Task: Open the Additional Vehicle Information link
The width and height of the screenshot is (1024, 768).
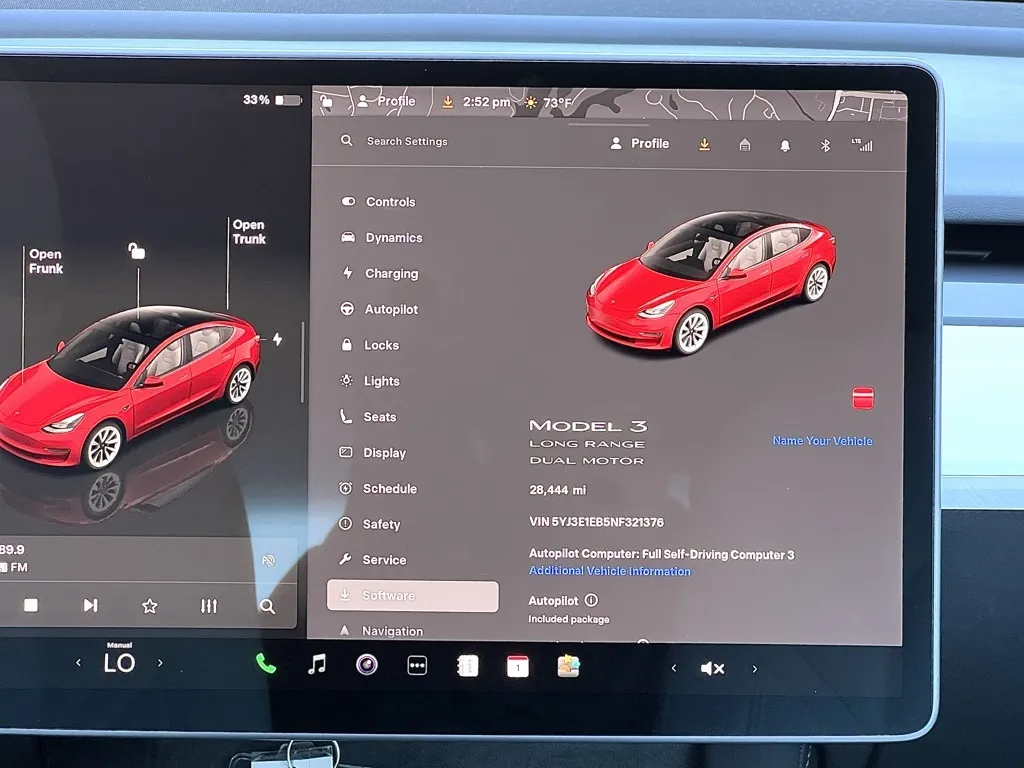Action: (x=609, y=571)
